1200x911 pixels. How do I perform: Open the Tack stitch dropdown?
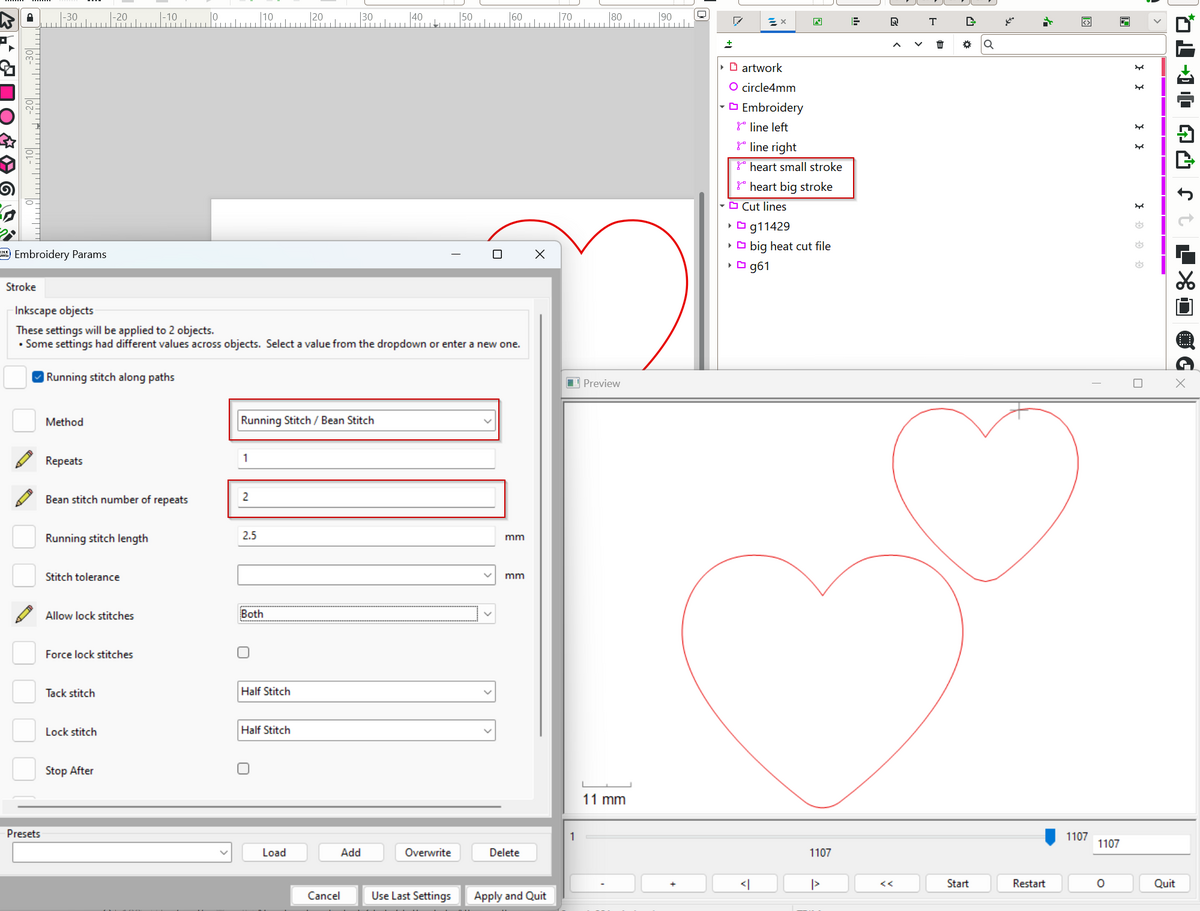365,691
